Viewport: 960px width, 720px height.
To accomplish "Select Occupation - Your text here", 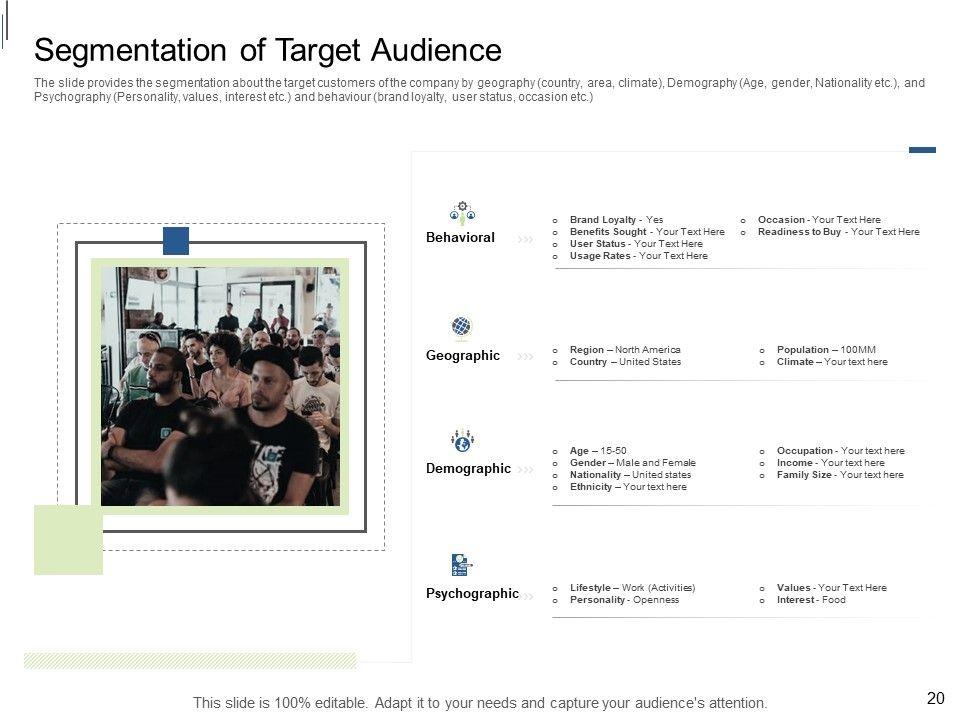I will coord(841,451).
